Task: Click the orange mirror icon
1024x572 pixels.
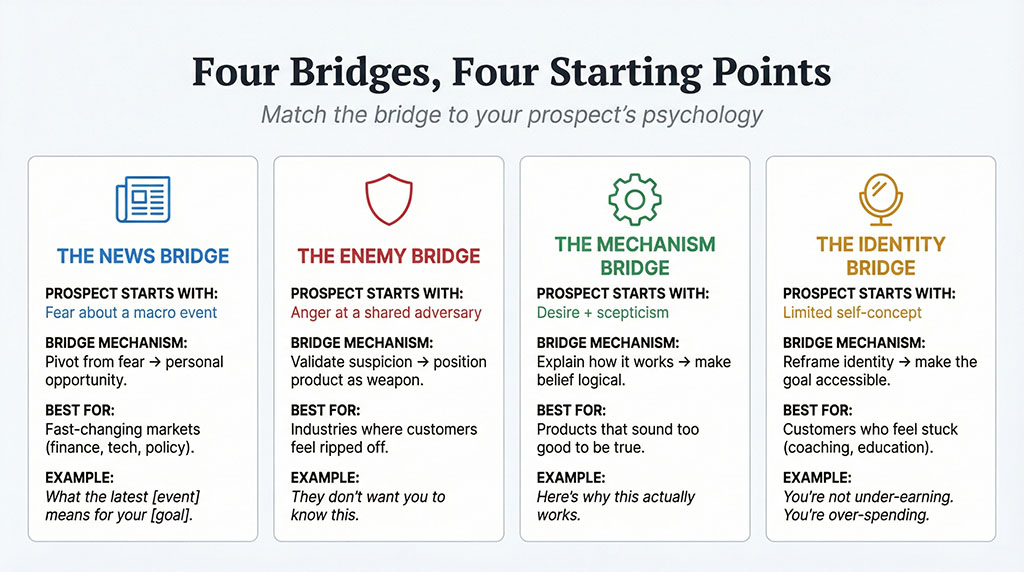Action: (880, 198)
